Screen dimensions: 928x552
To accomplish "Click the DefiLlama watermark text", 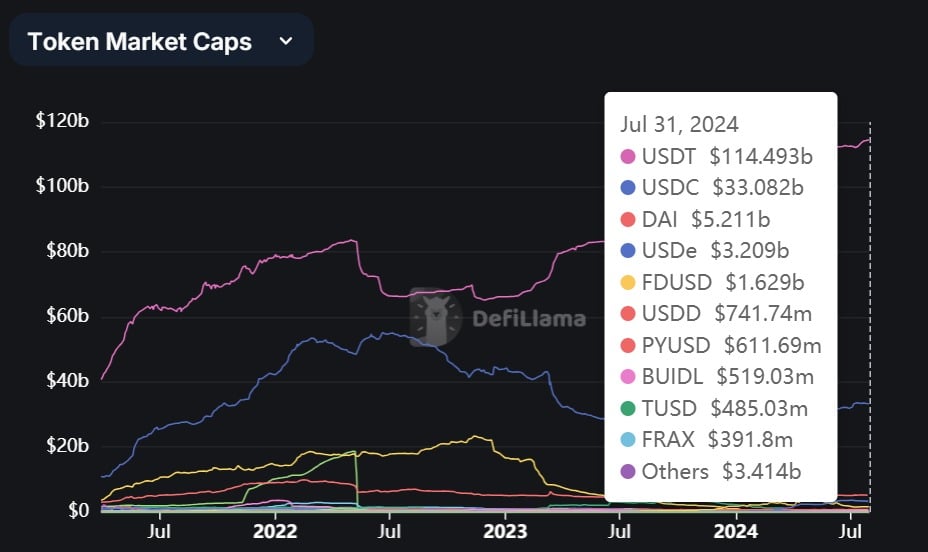I will (x=529, y=319).
